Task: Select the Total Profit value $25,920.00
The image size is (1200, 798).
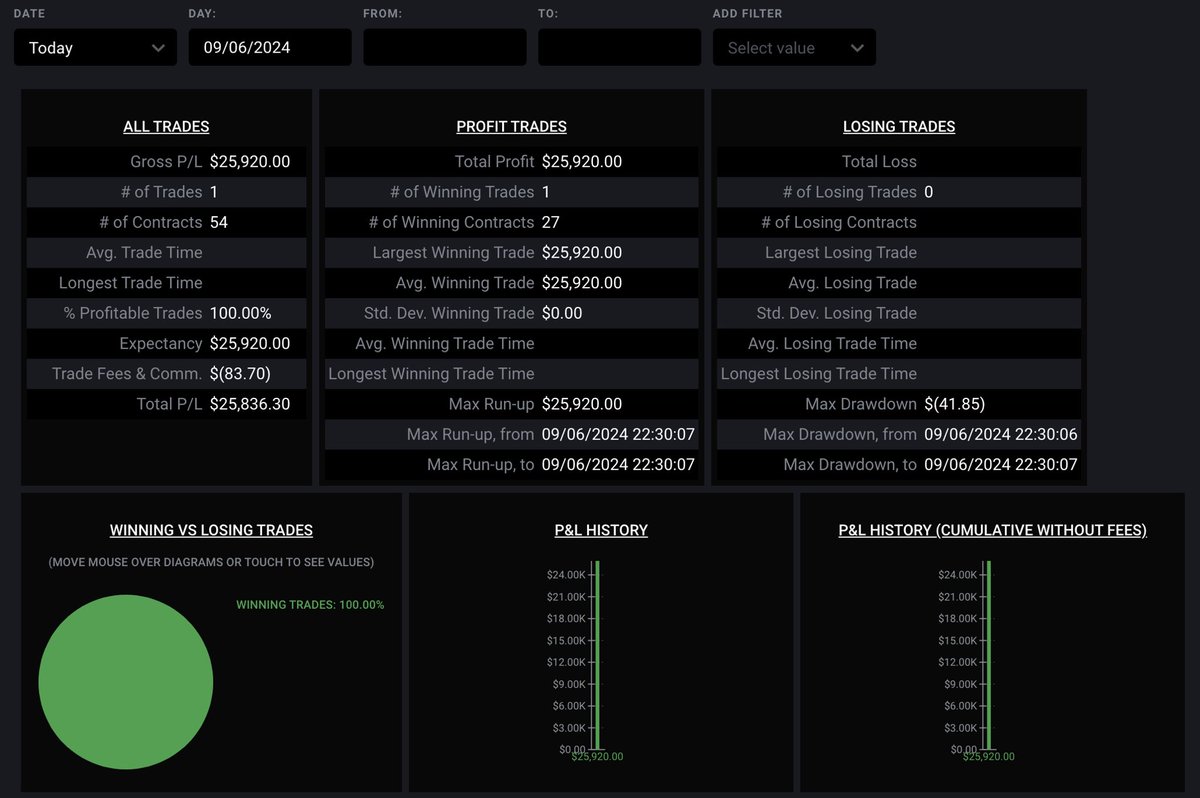Action: tap(582, 161)
